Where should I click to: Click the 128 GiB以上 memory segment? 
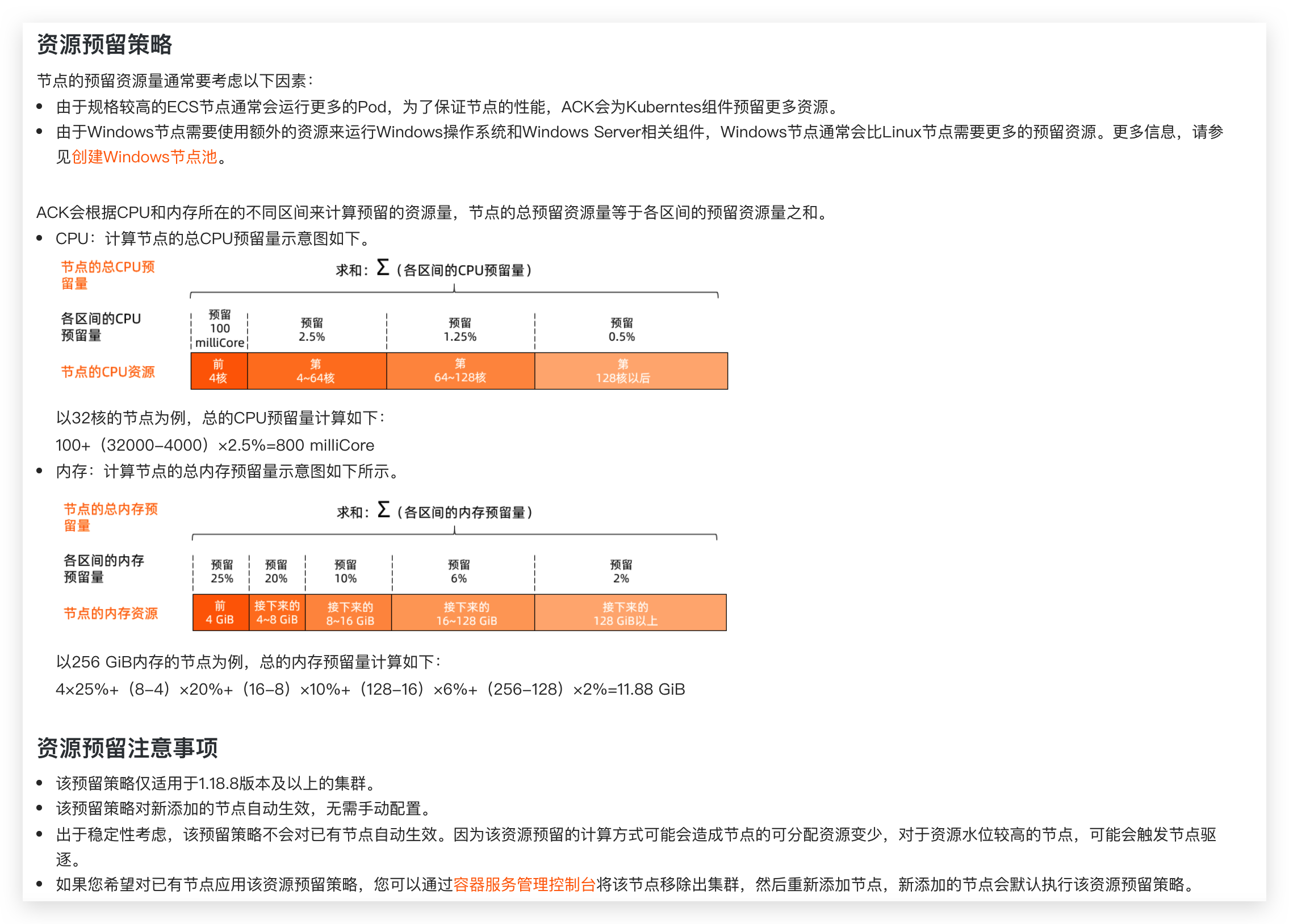(630, 612)
